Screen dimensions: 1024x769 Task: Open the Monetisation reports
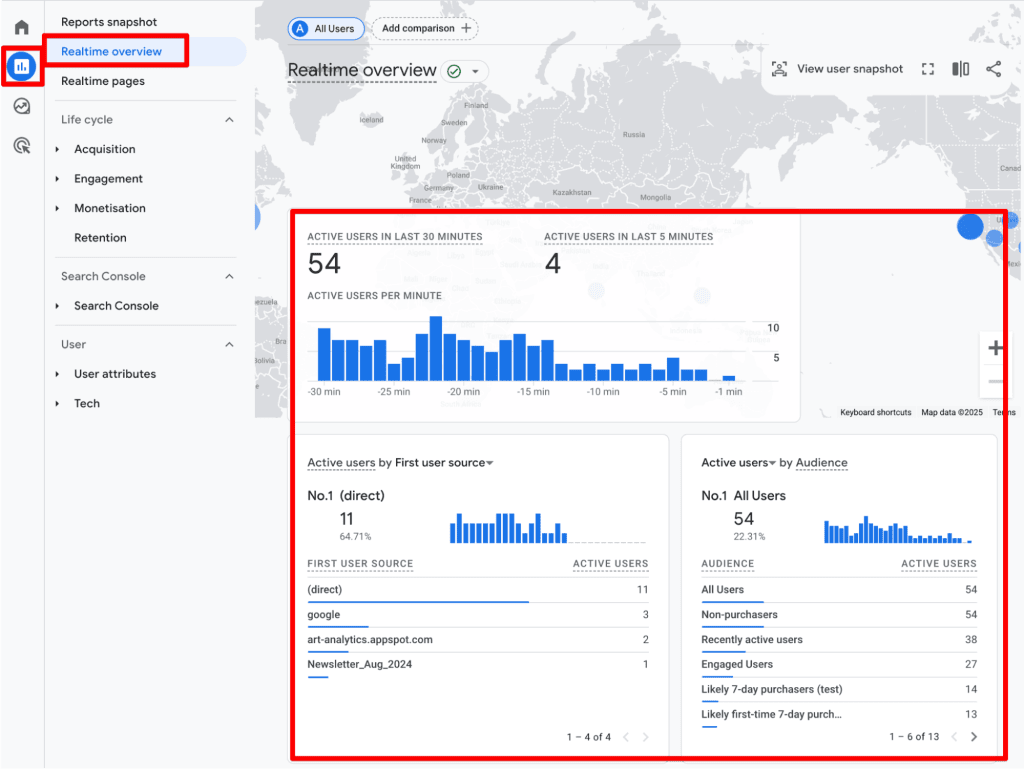(x=110, y=208)
